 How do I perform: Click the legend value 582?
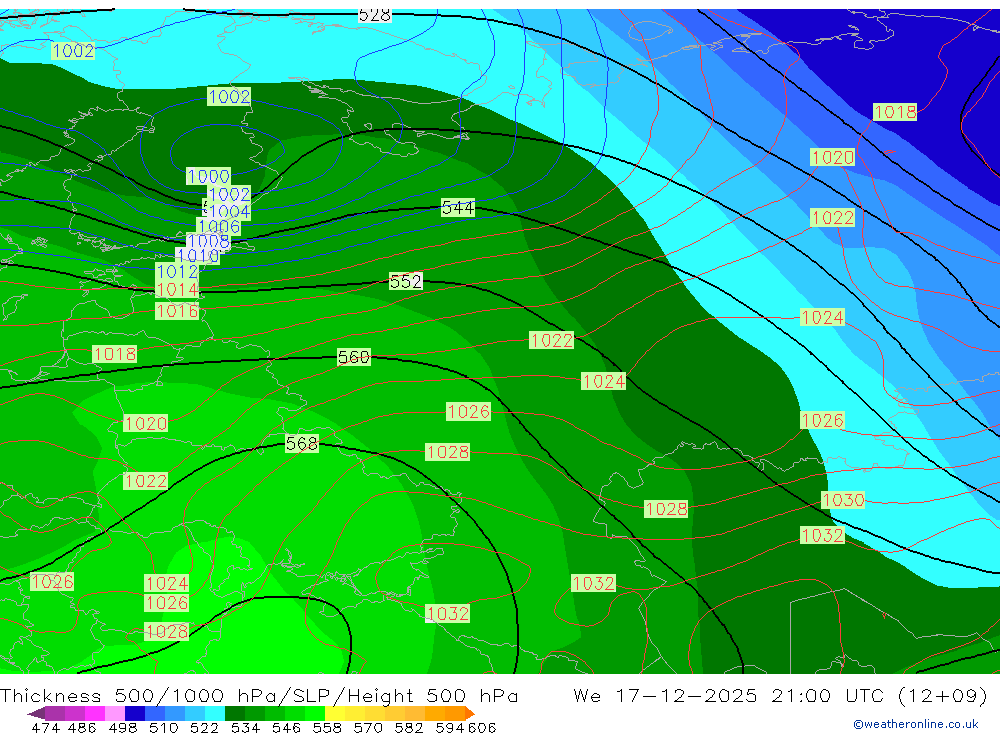(x=409, y=727)
